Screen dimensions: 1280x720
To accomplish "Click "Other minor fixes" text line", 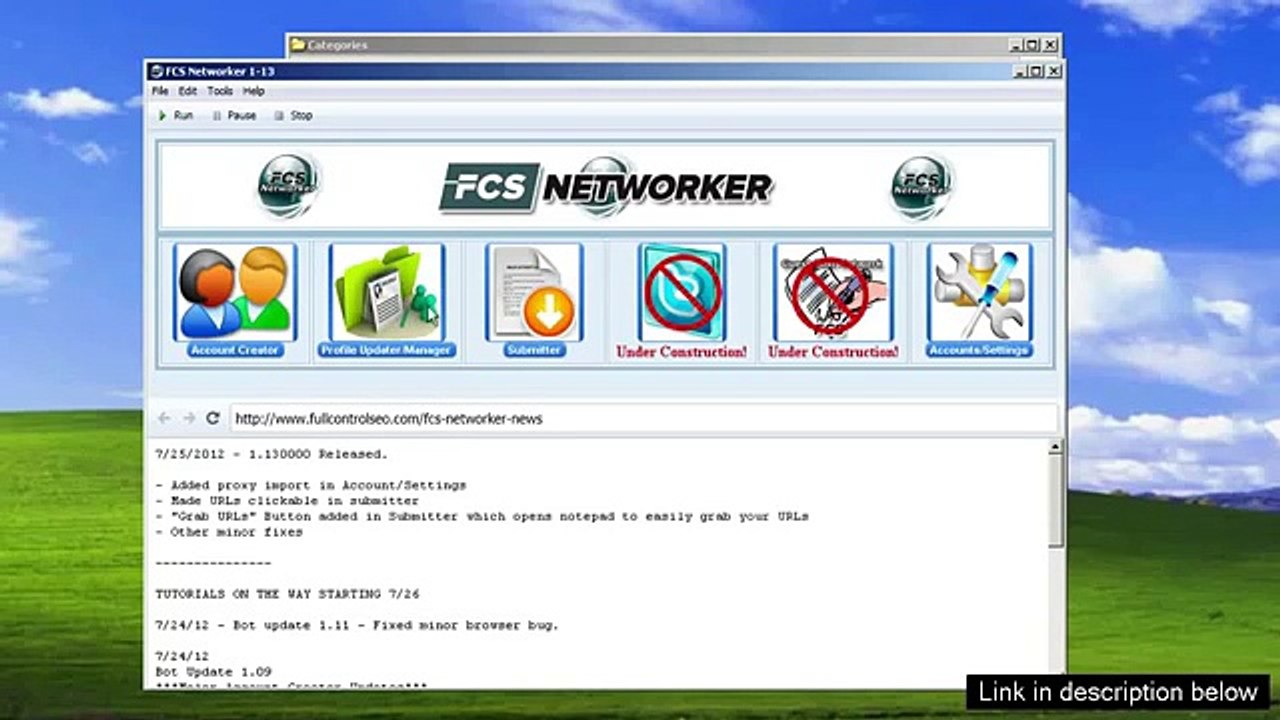I will (236, 532).
